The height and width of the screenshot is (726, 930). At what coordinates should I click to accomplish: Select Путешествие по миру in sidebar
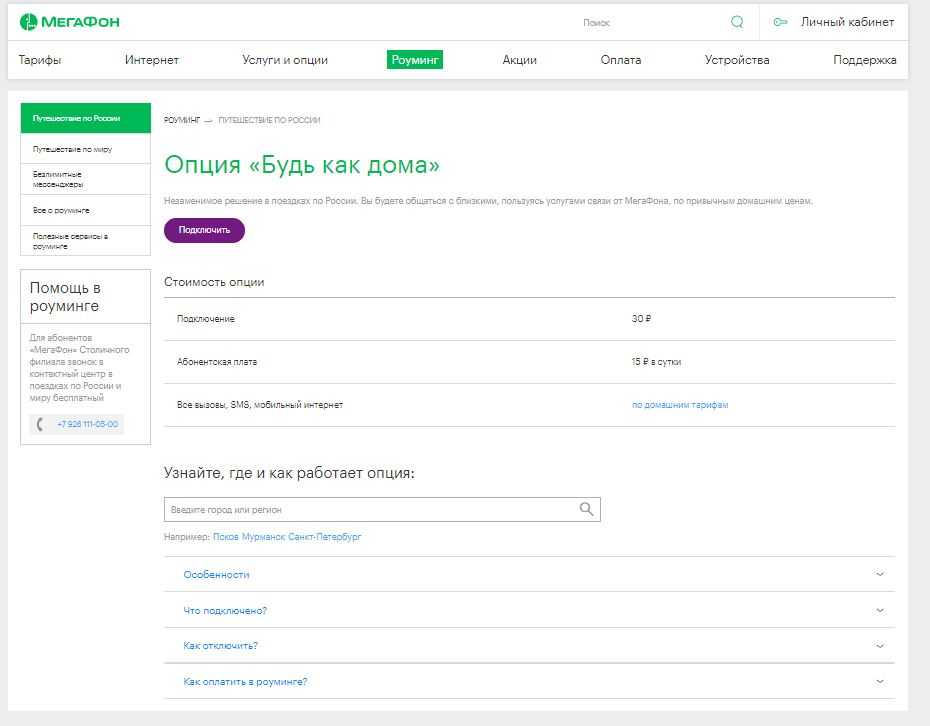pyautogui.click(x=72, y=149)
